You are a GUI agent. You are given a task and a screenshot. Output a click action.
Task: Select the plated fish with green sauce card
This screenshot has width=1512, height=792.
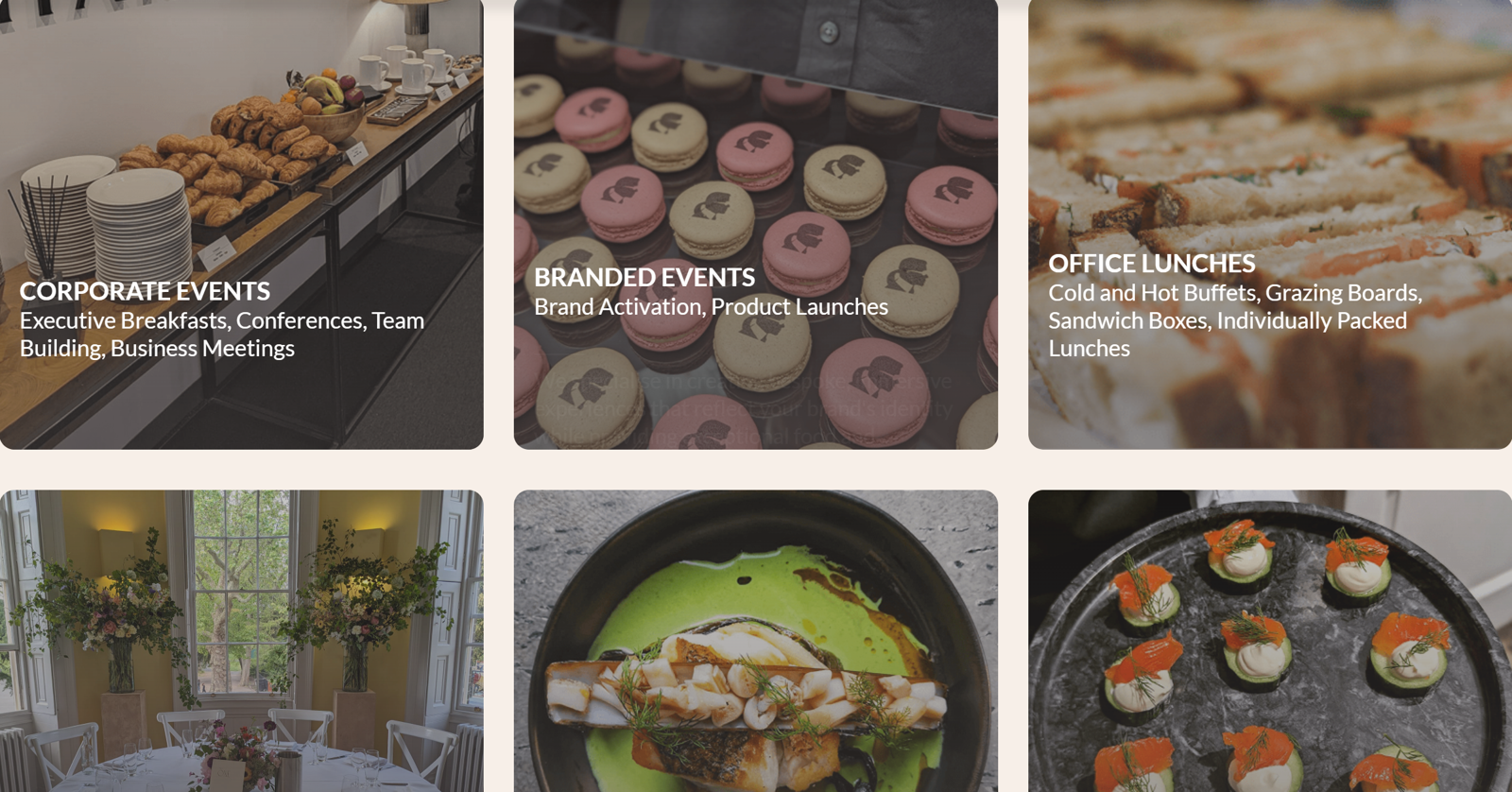(756, 641)
